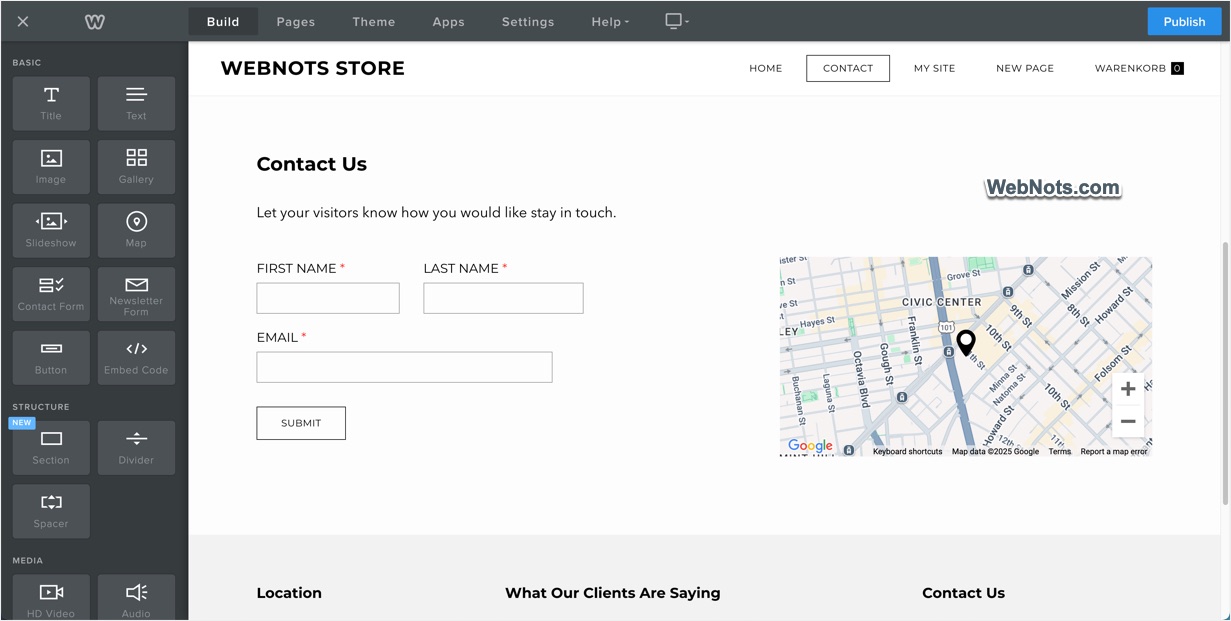
Task: Choose the Divider element
Action: point(136,447)
